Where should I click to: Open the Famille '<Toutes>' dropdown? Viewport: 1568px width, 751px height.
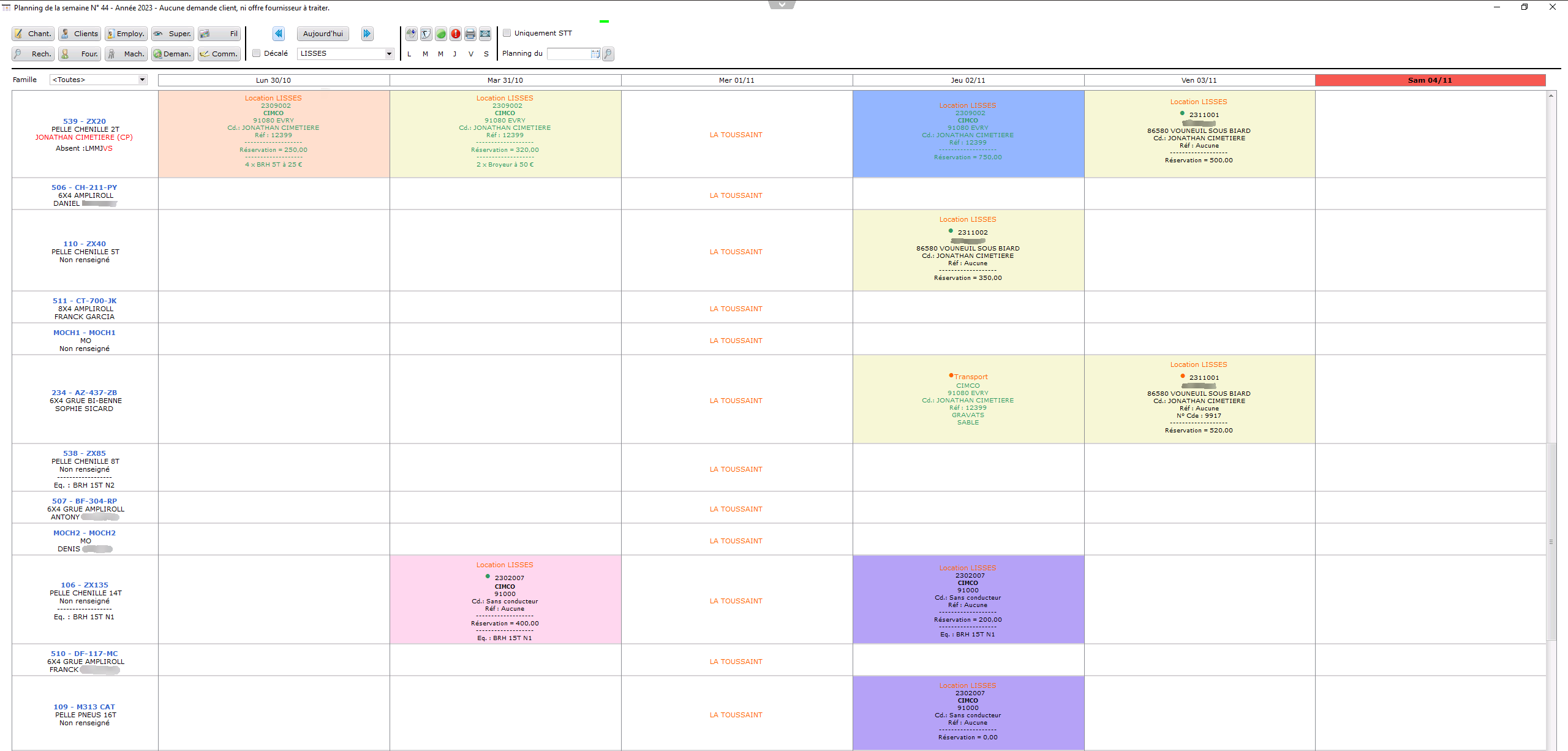coord(141,80)
